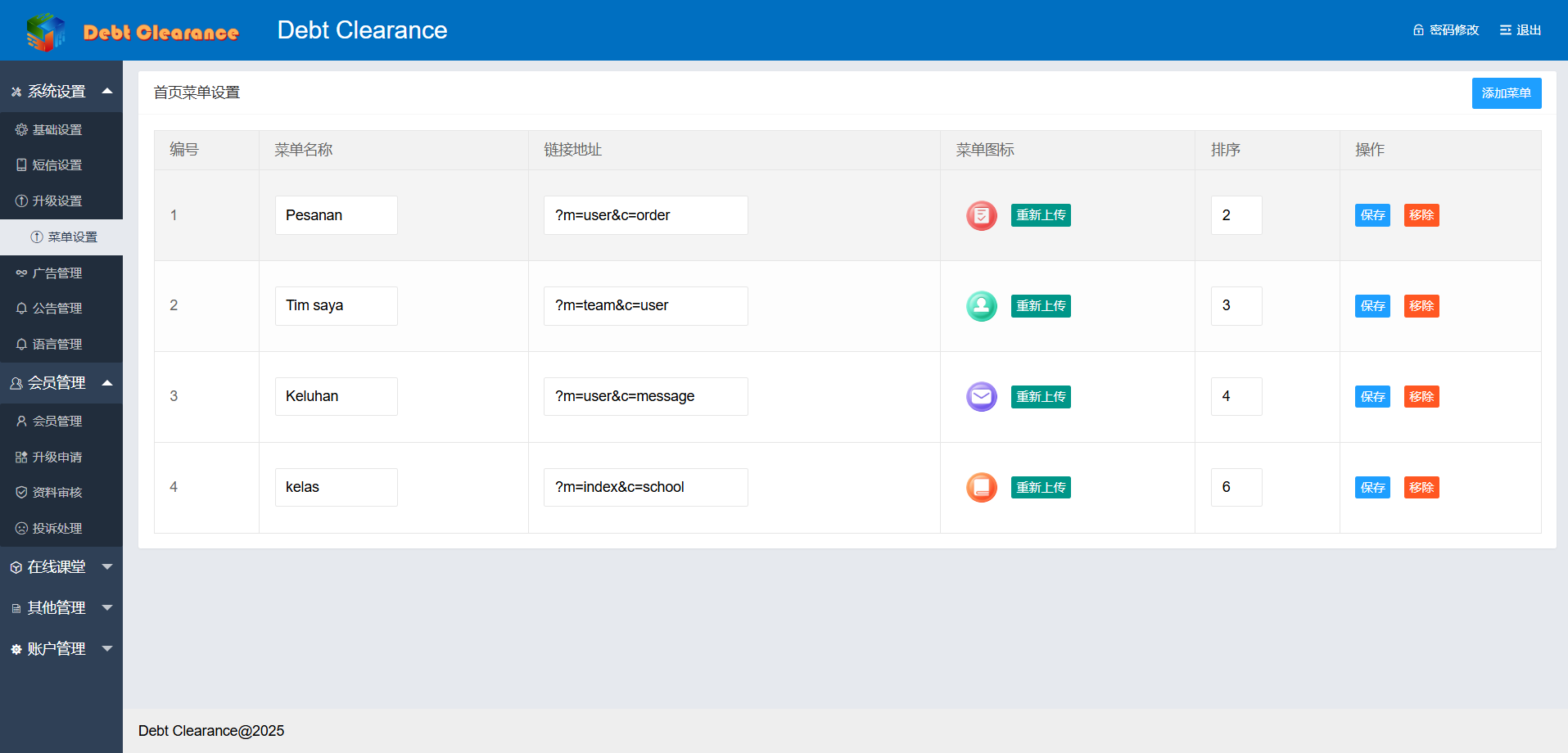Click the 添加菜单 button
Image resolution: width=1568 pixels, height=753 pixels.
(1506, 93)
